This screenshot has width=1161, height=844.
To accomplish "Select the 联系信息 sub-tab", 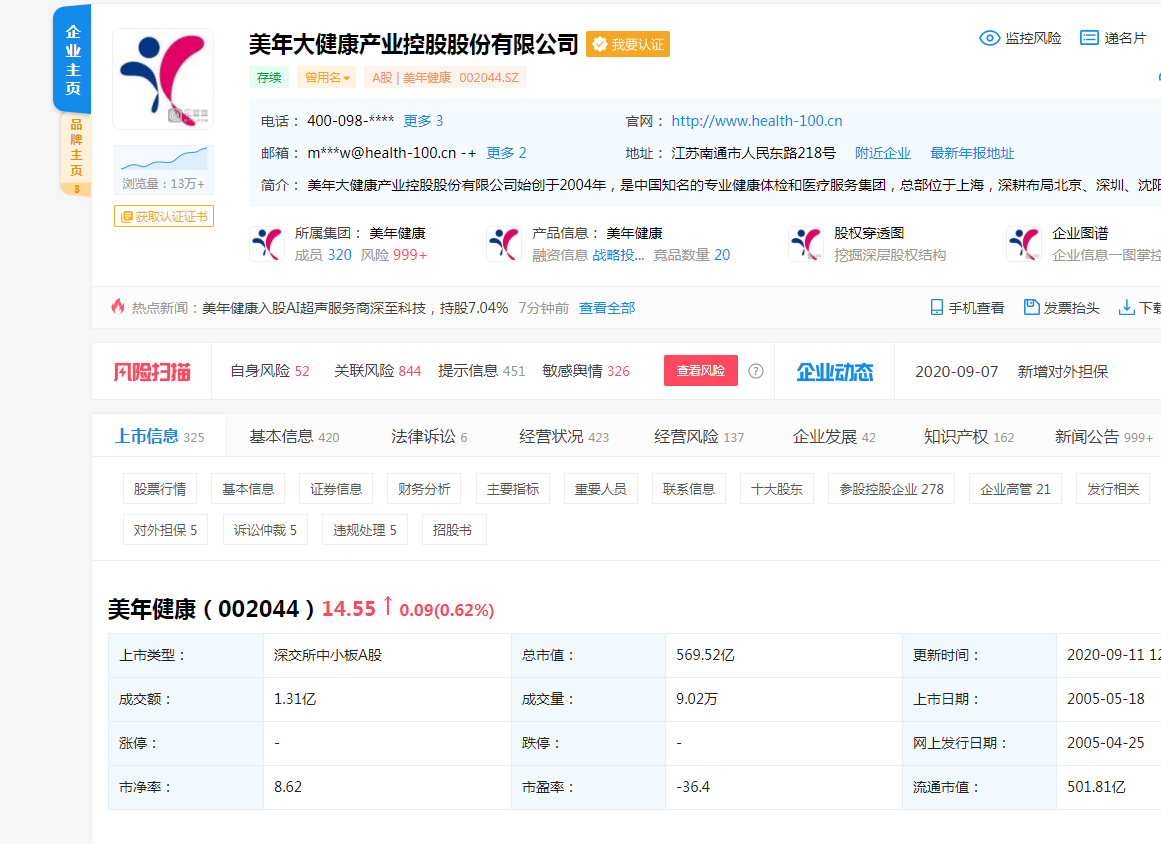I will click(689, 489).
